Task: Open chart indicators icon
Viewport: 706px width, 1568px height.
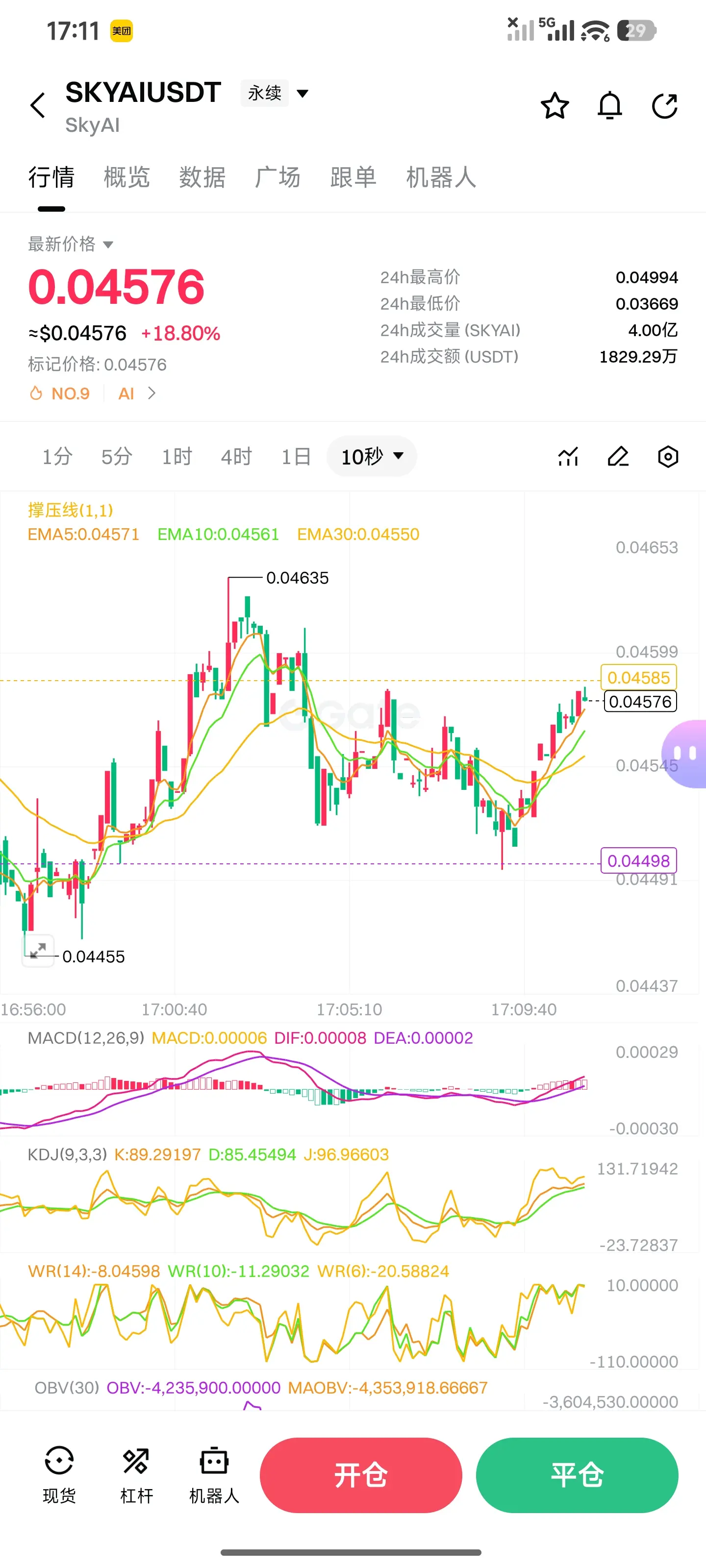Action: (x=568, y=457)
